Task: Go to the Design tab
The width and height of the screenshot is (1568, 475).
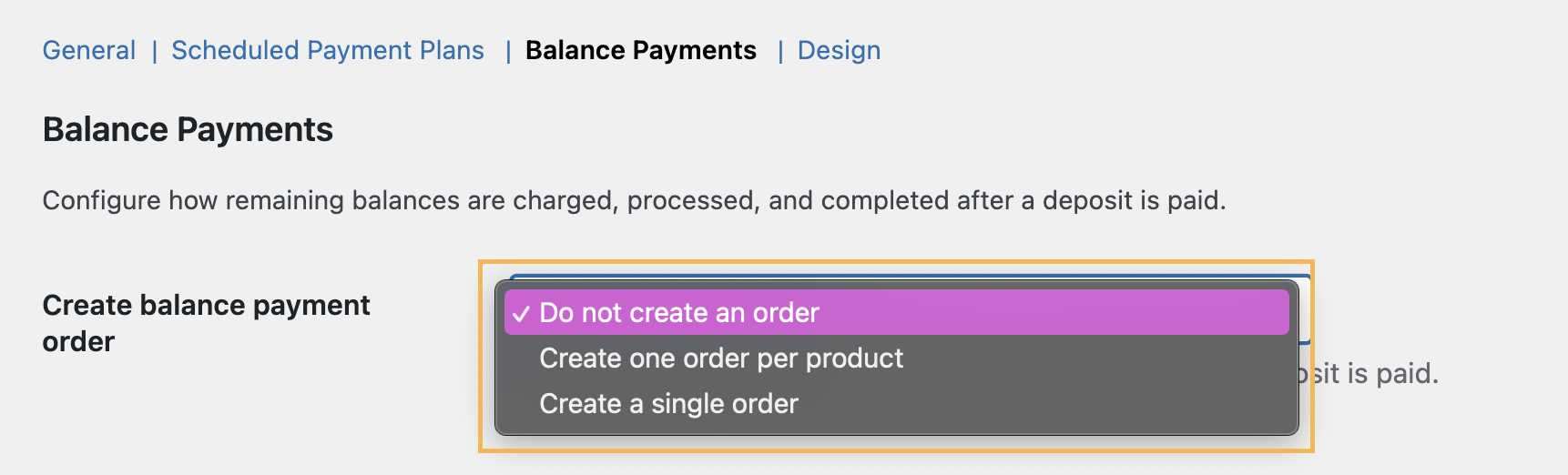Action: 839,50
